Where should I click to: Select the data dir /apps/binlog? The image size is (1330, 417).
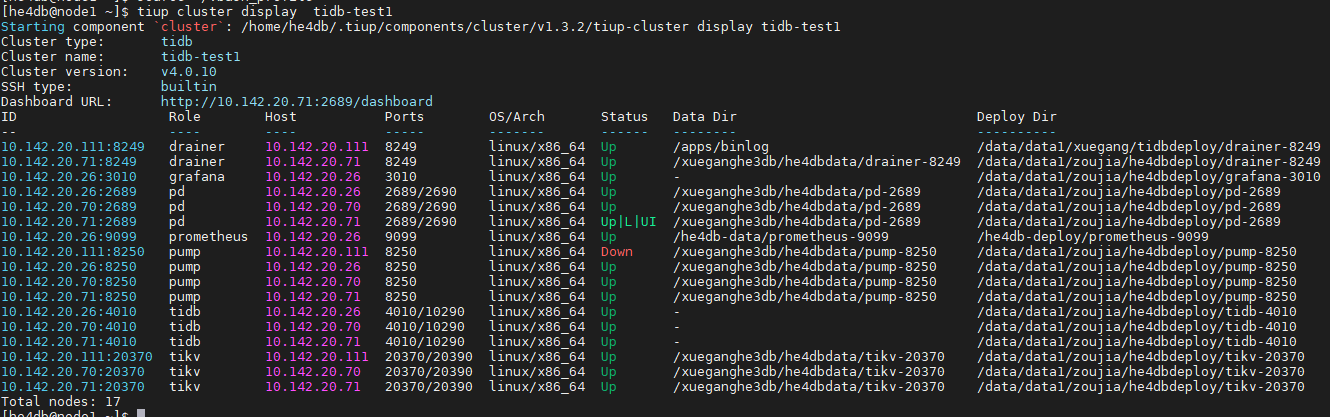click(721, 147)
